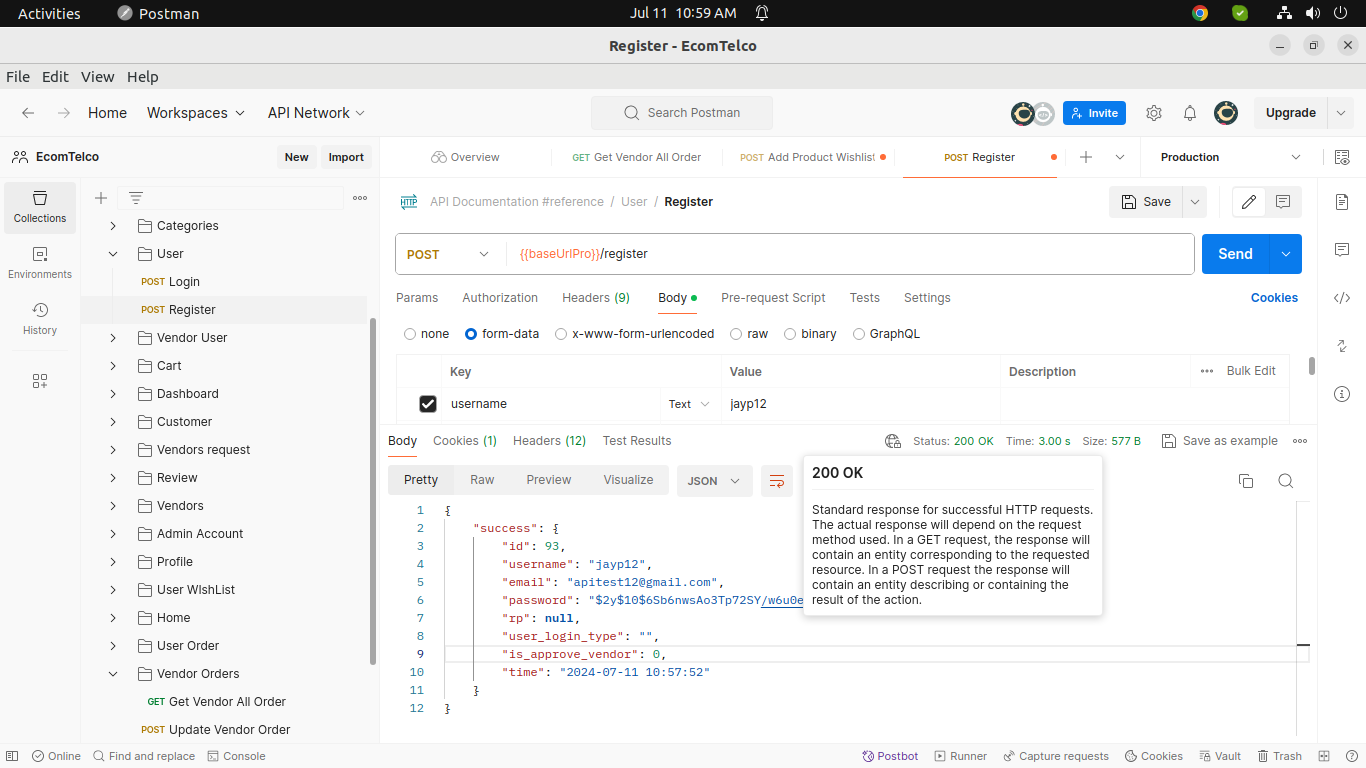Open the POST method dropdown

click(x=448, y=254)
